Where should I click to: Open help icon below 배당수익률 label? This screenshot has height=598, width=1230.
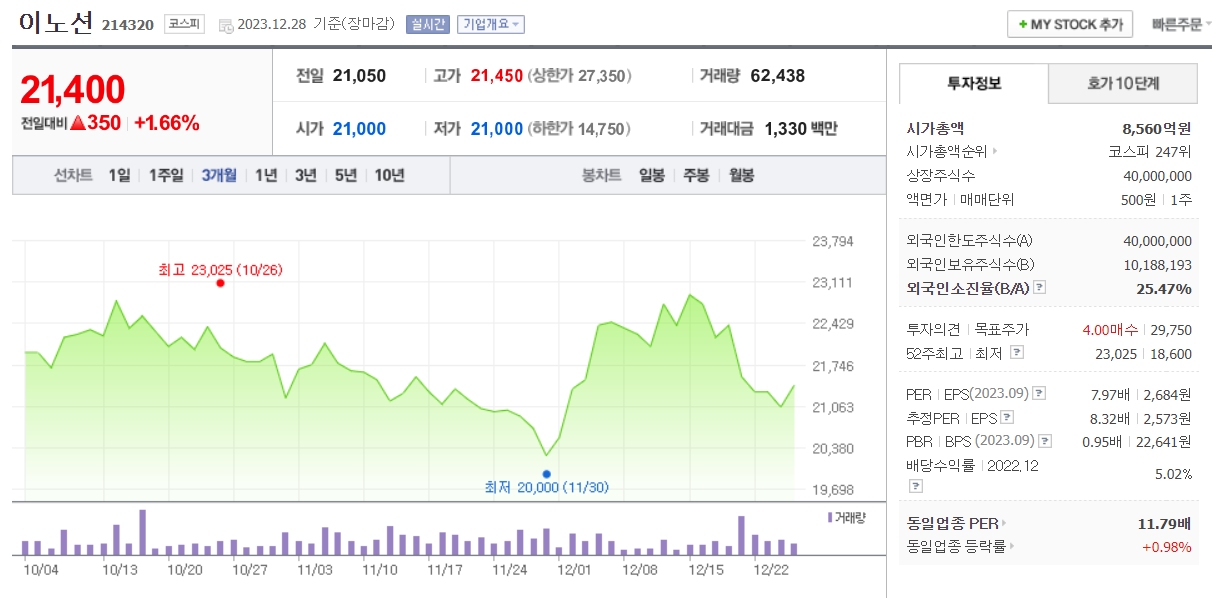tap(915, 485)
